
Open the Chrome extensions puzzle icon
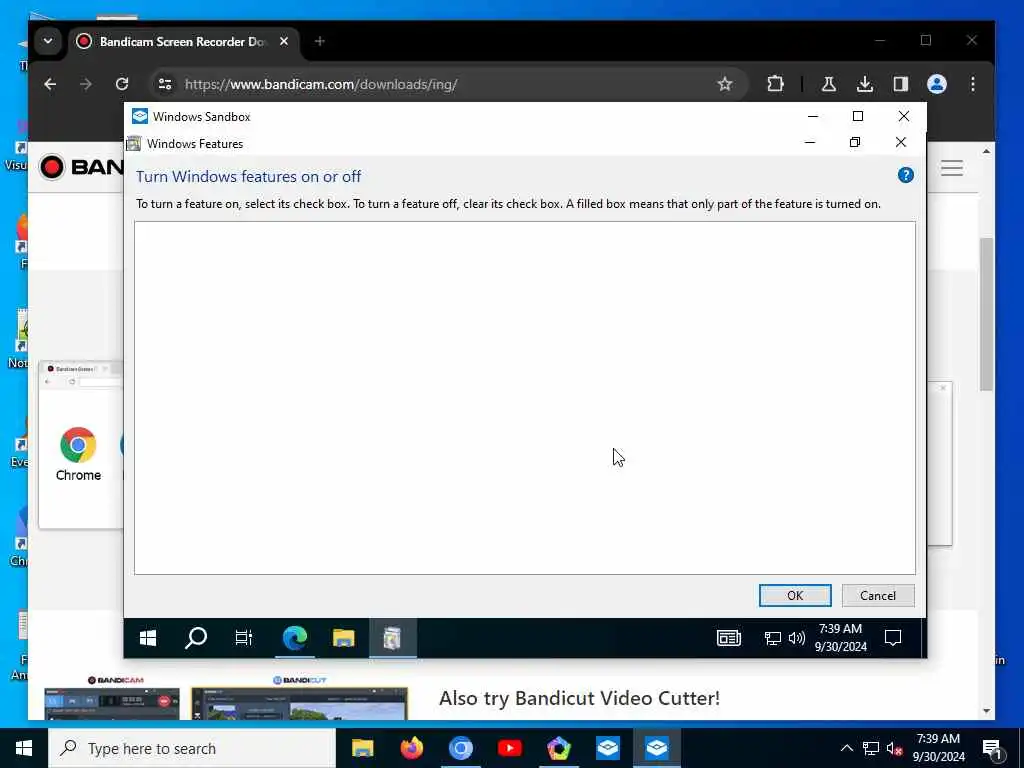[775, 84]
